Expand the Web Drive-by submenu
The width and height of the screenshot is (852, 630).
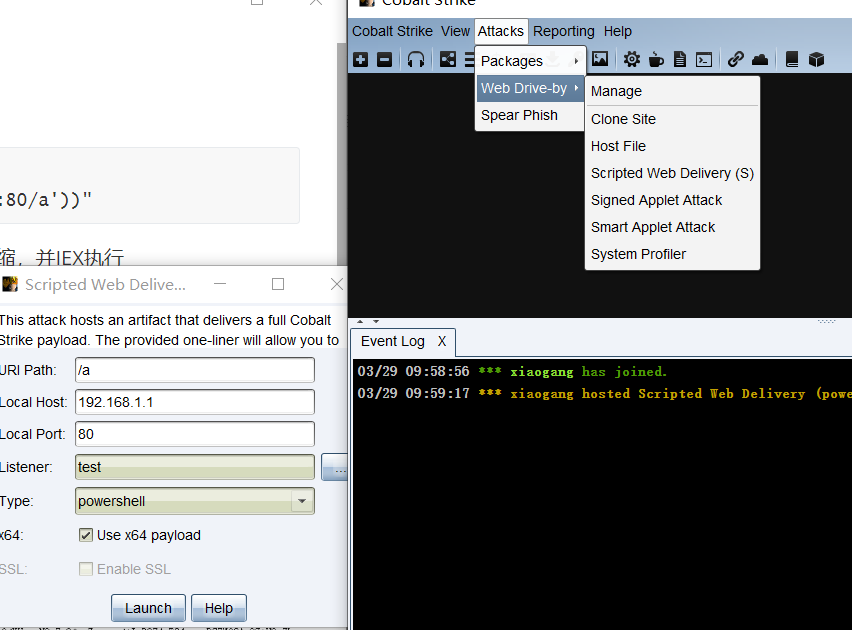[x=530, y=88]
